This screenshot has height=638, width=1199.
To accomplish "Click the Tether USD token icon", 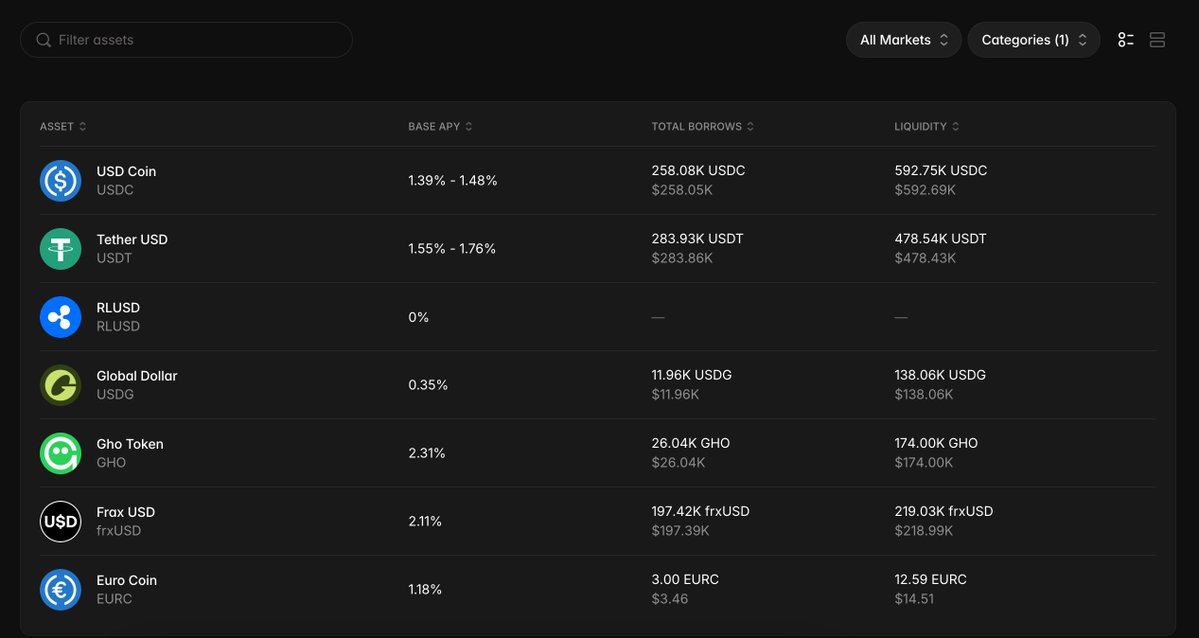I will 60,249.
